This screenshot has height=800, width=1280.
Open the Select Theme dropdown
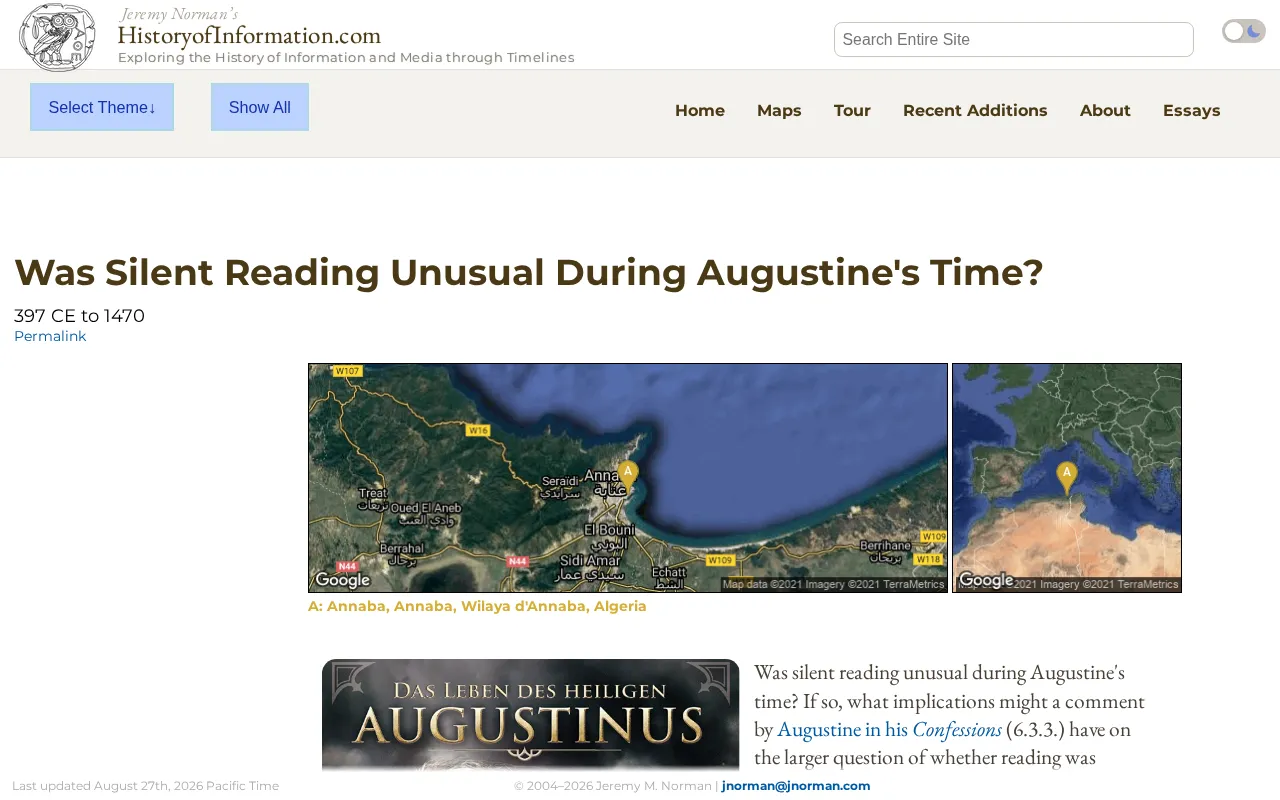(x=102, y=107)
